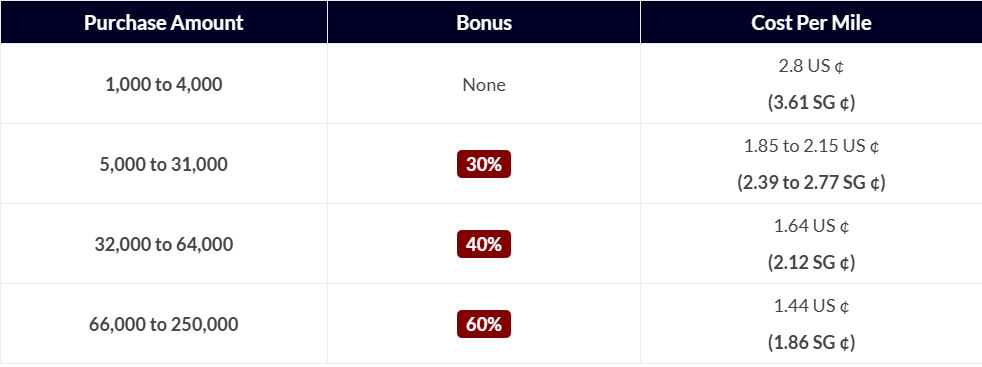This screenshot has width=982, height=367.
Task: Select the 30% bonus badge
Action: [x=483, y=164]
